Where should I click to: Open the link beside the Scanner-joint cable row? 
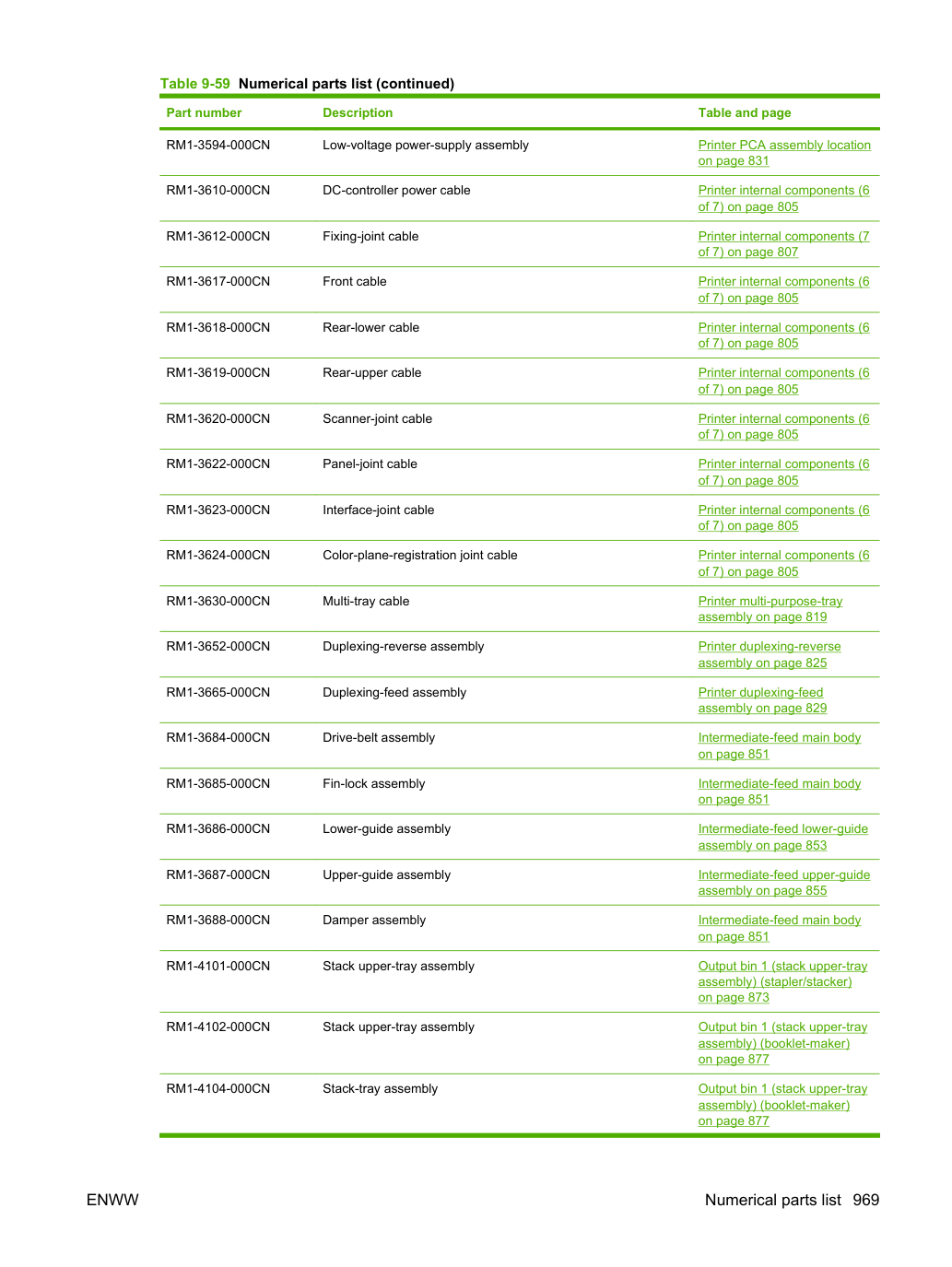pyautogui.click(x=783, y=427)
